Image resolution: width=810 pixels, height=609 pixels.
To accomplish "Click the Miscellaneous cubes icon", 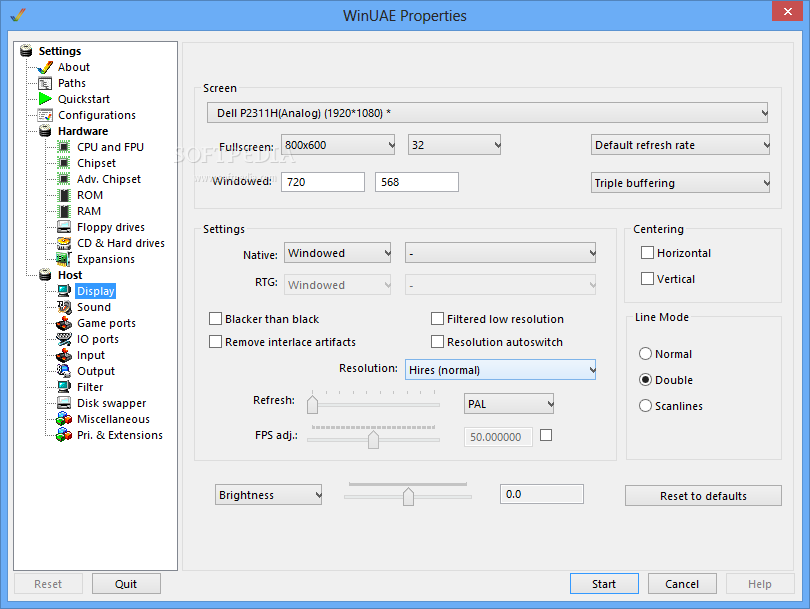I will click(64, 419).
